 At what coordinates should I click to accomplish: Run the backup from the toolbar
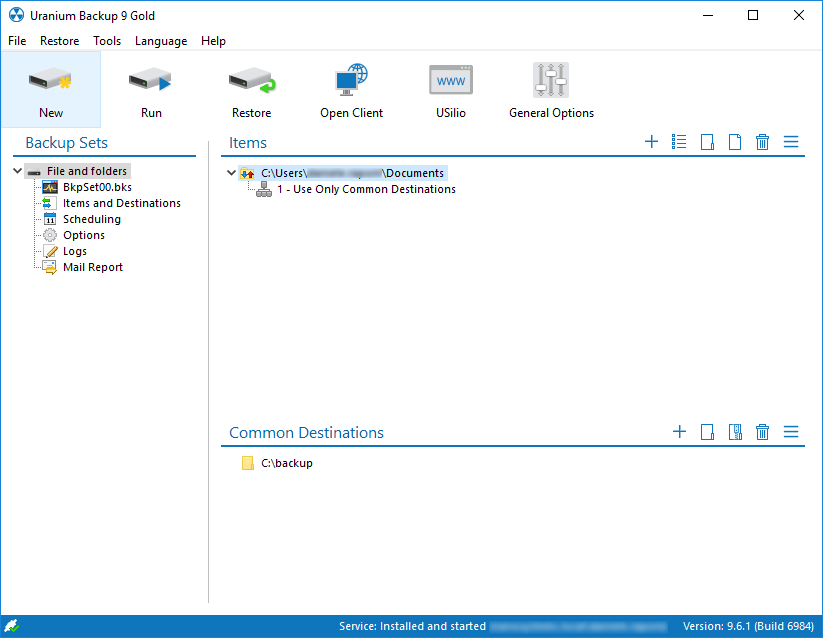151,90
